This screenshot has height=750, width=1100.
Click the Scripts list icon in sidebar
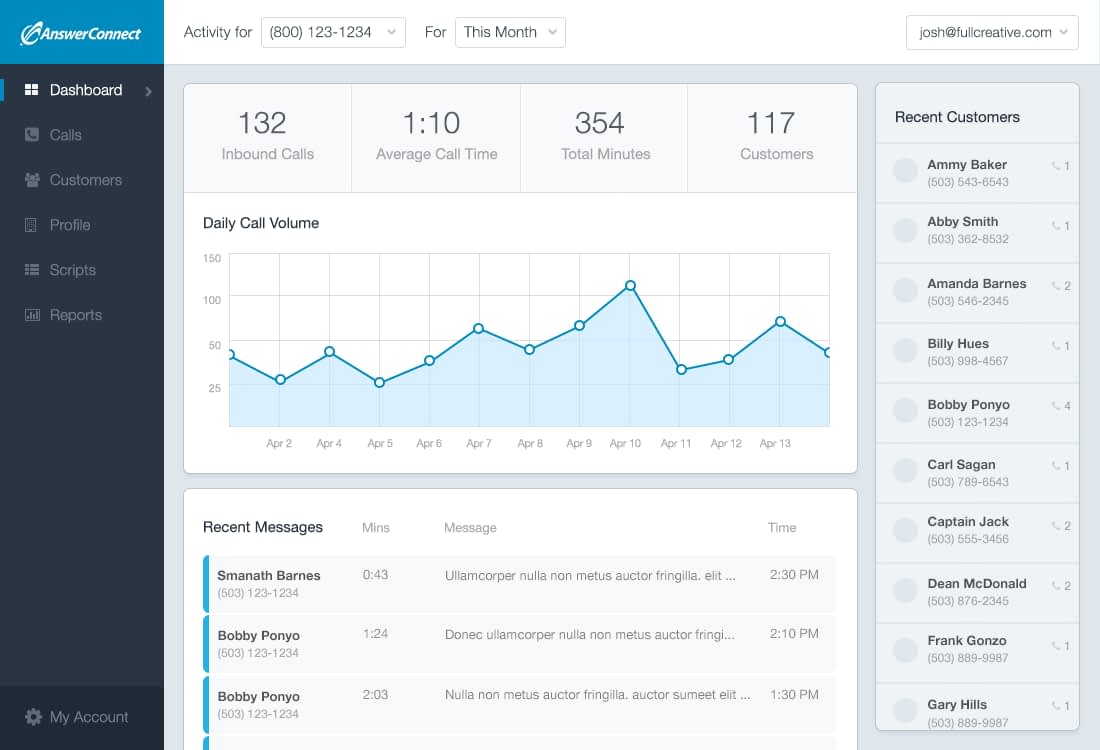(x=32, y=270)
